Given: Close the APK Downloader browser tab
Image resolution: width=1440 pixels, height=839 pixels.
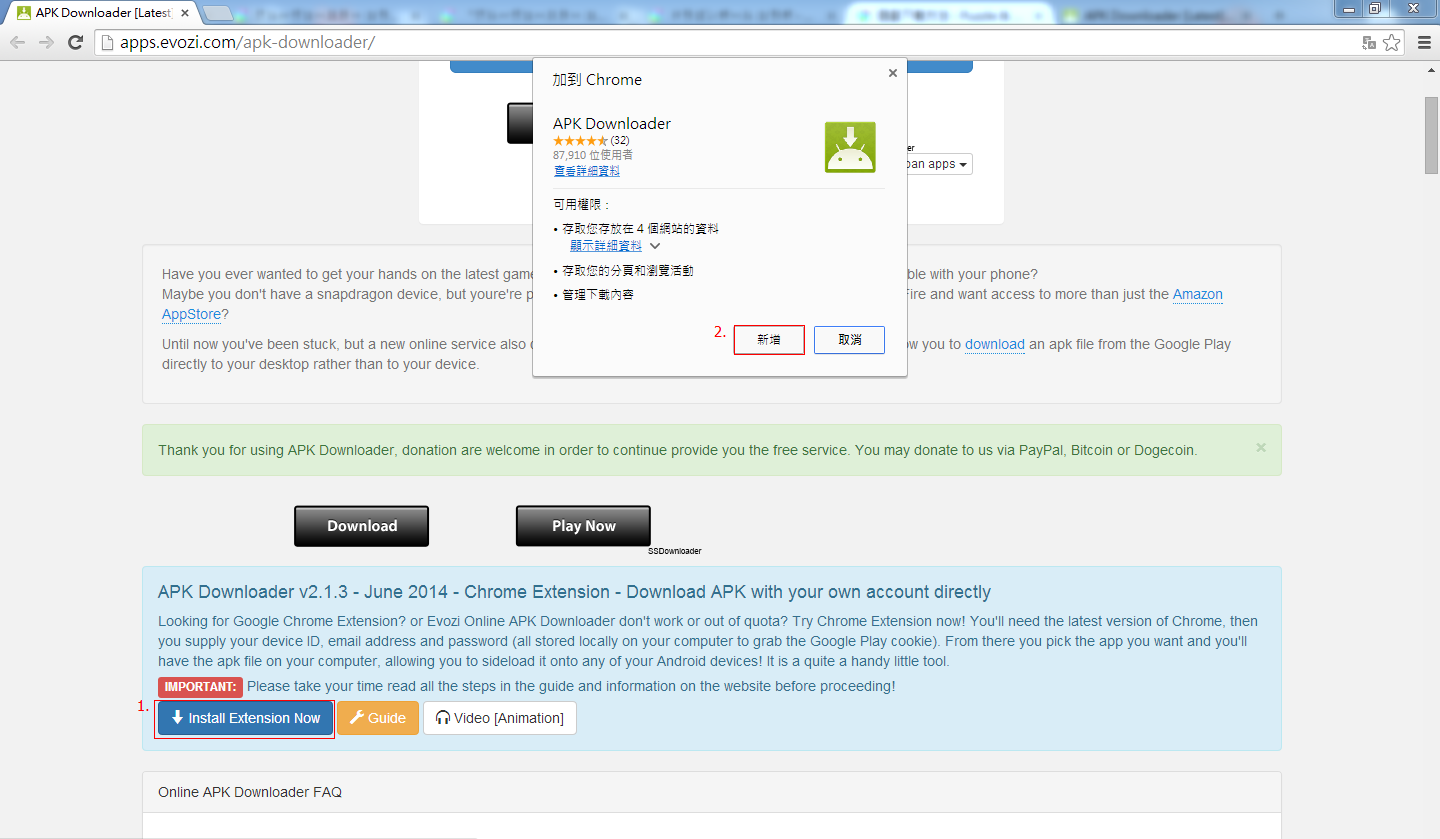Looking at the screenshot, I should click(x=184, y=13).
